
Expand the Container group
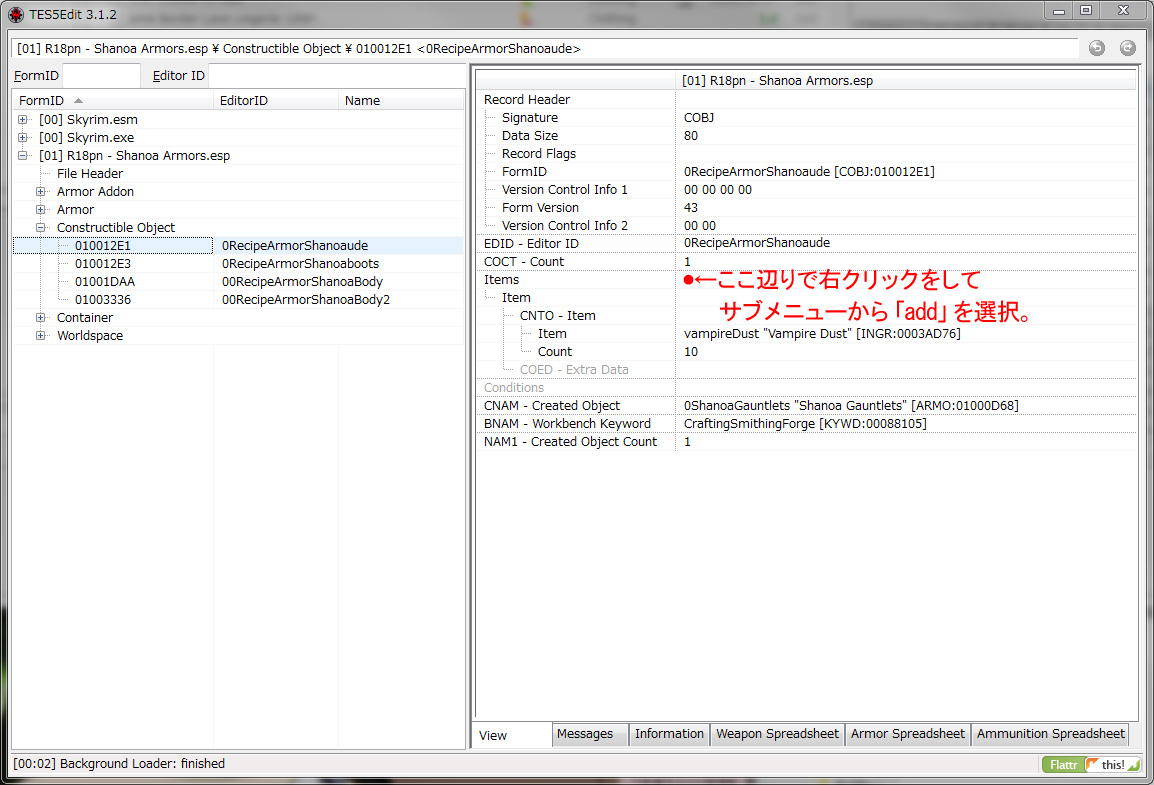tap(40, 318)
